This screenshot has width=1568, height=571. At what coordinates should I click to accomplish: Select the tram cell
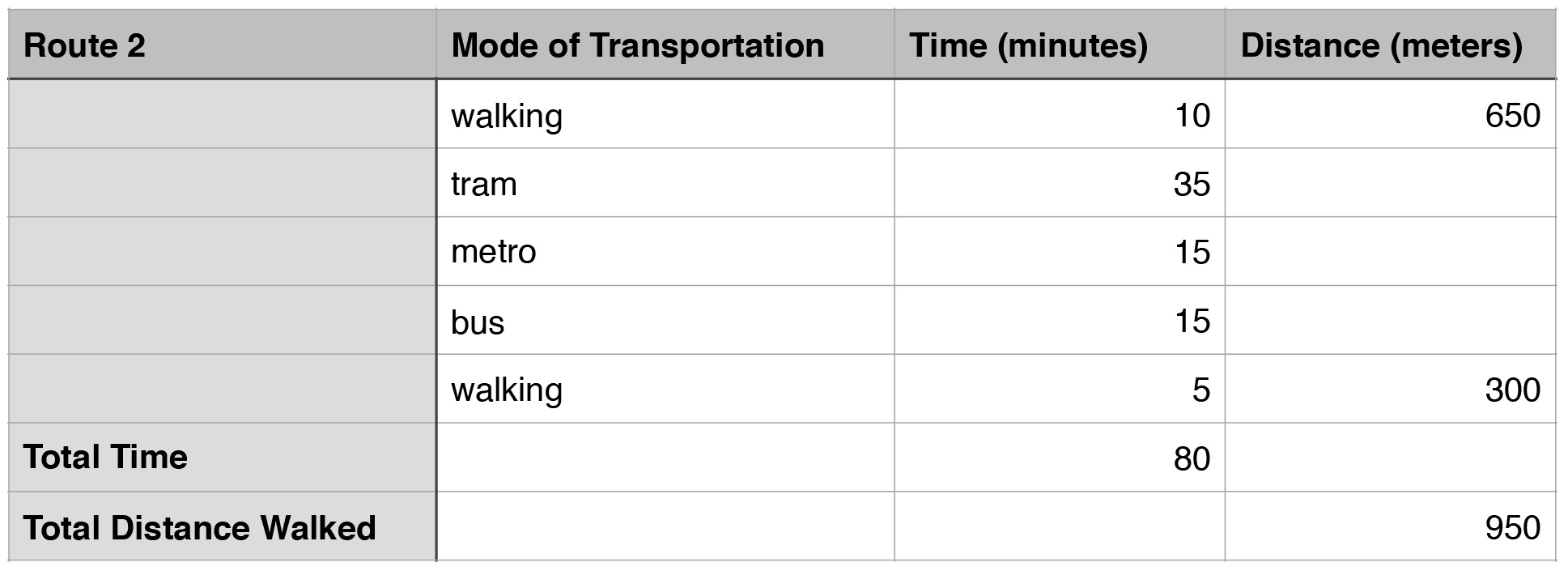point(665,183)
